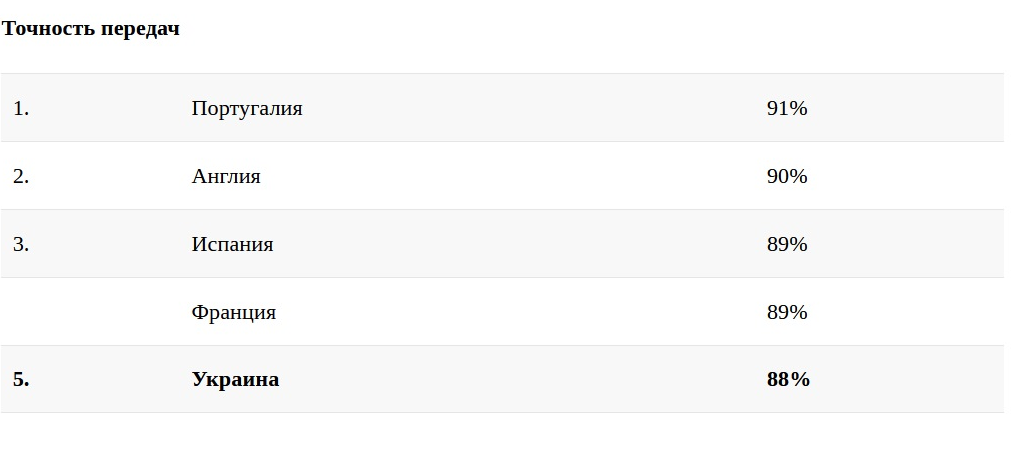This screenshot has height=455, width=1016.
Task: Click empty space between Украина and 88%
Action: tap(520, 380)
